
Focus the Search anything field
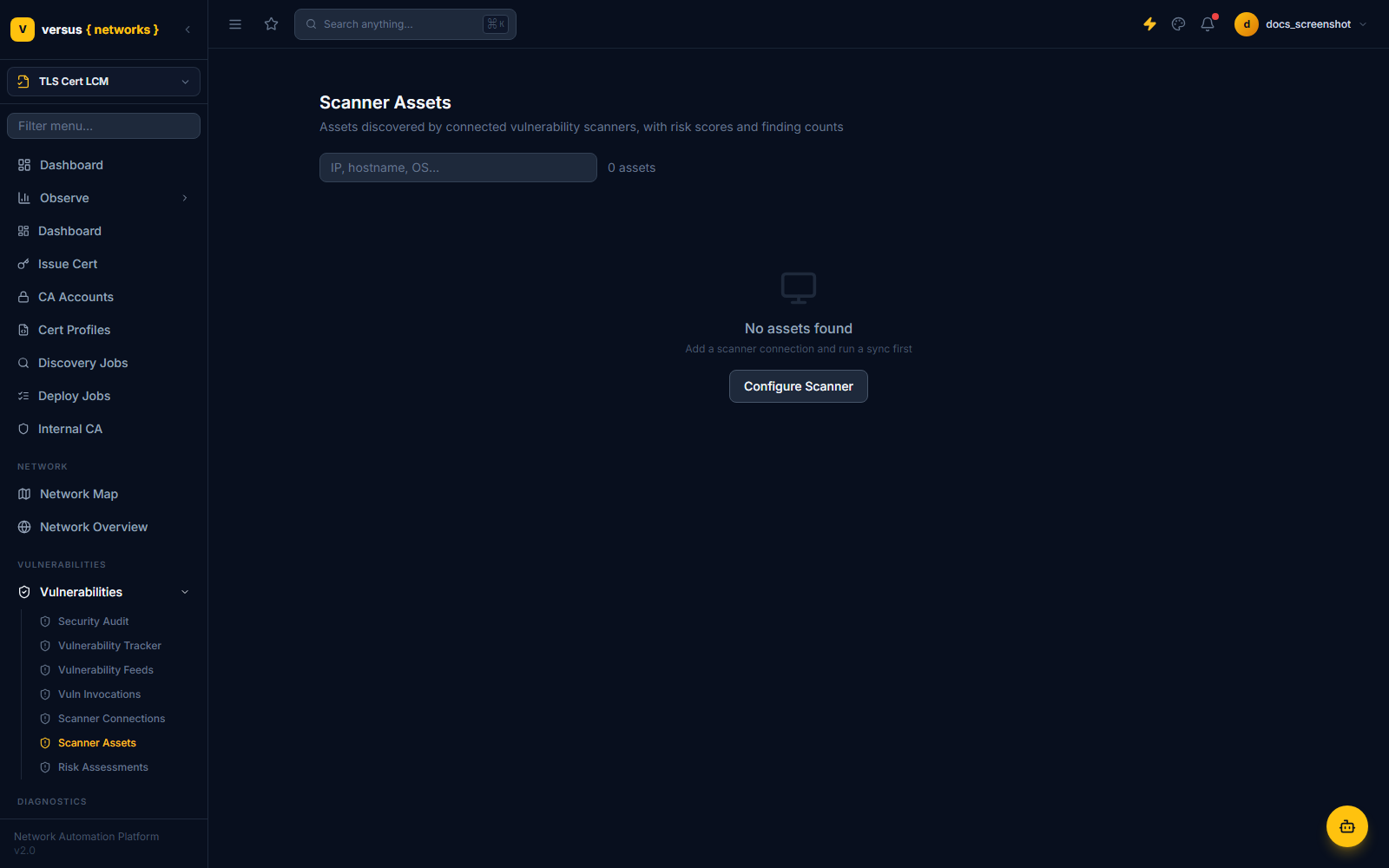click(x=405, y=24)
